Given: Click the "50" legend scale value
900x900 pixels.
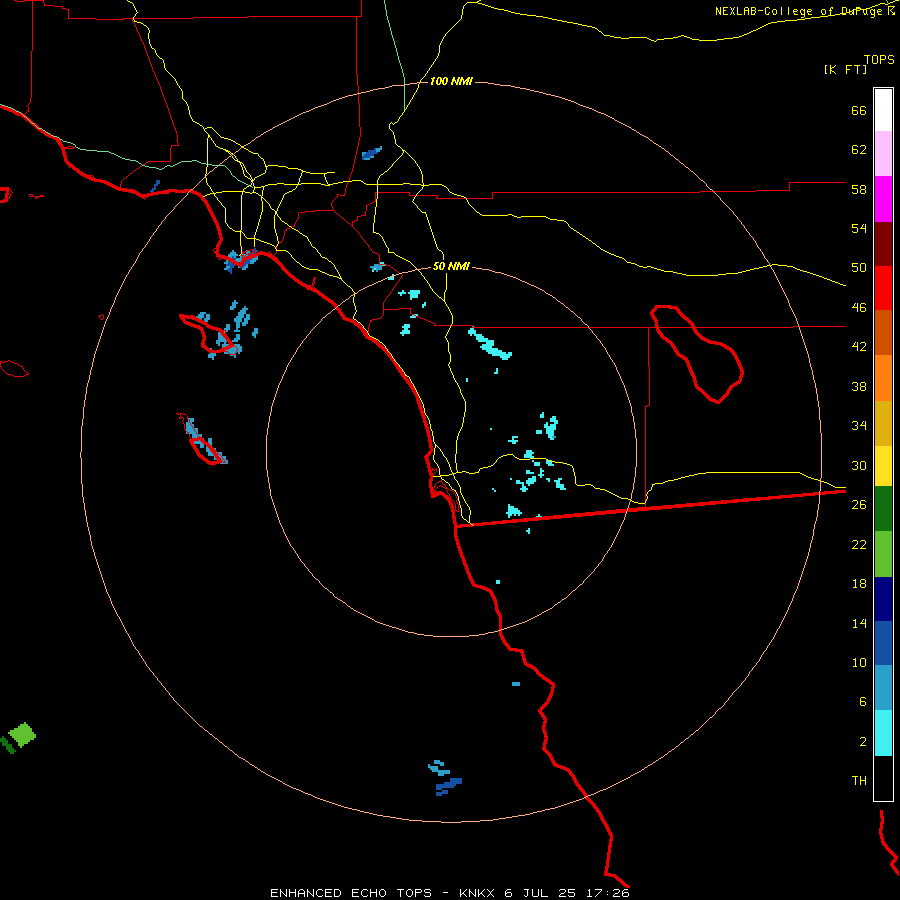Looking at the screenshot, I should (x=859, y=268).
